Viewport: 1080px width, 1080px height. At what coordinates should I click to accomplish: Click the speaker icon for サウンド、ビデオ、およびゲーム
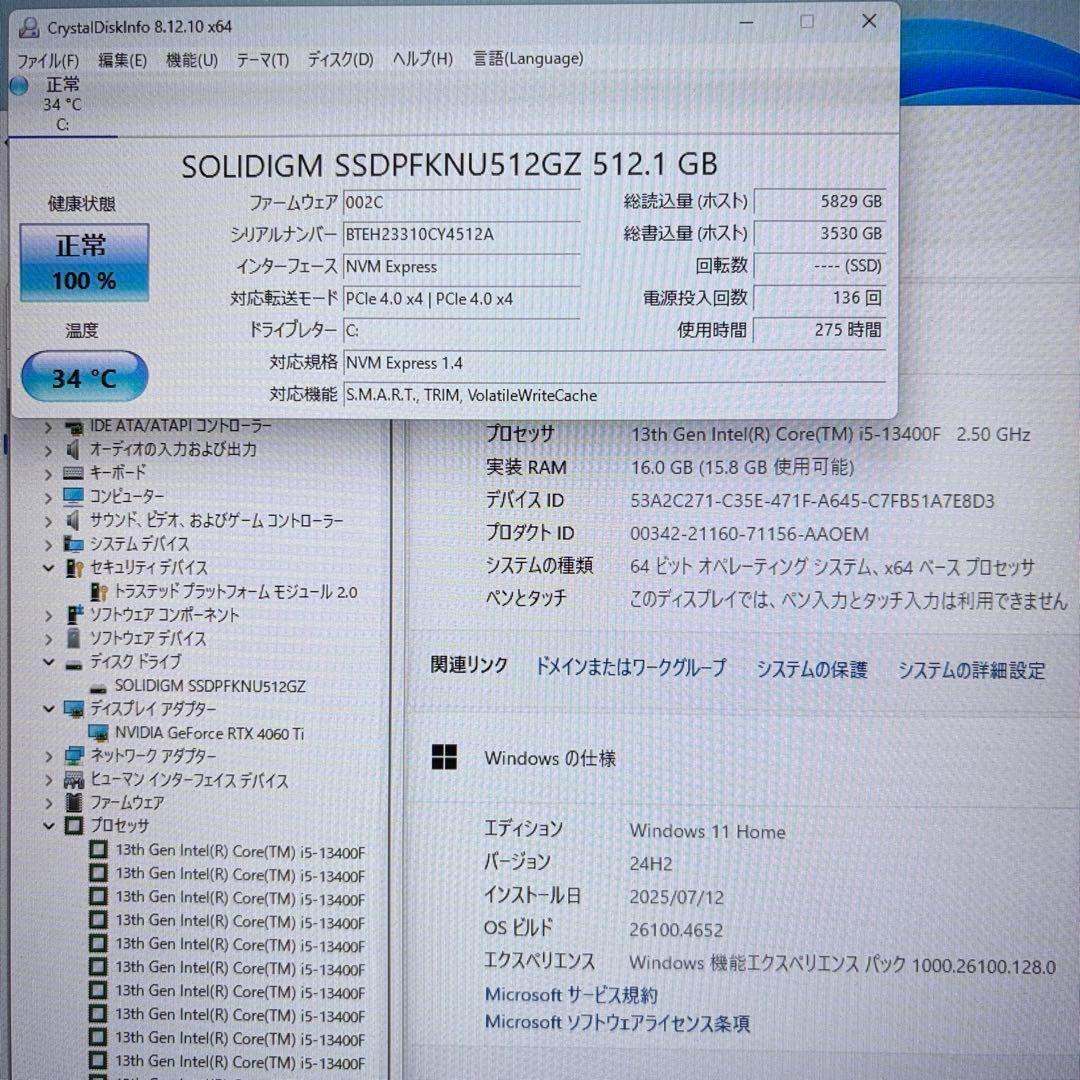73,520
